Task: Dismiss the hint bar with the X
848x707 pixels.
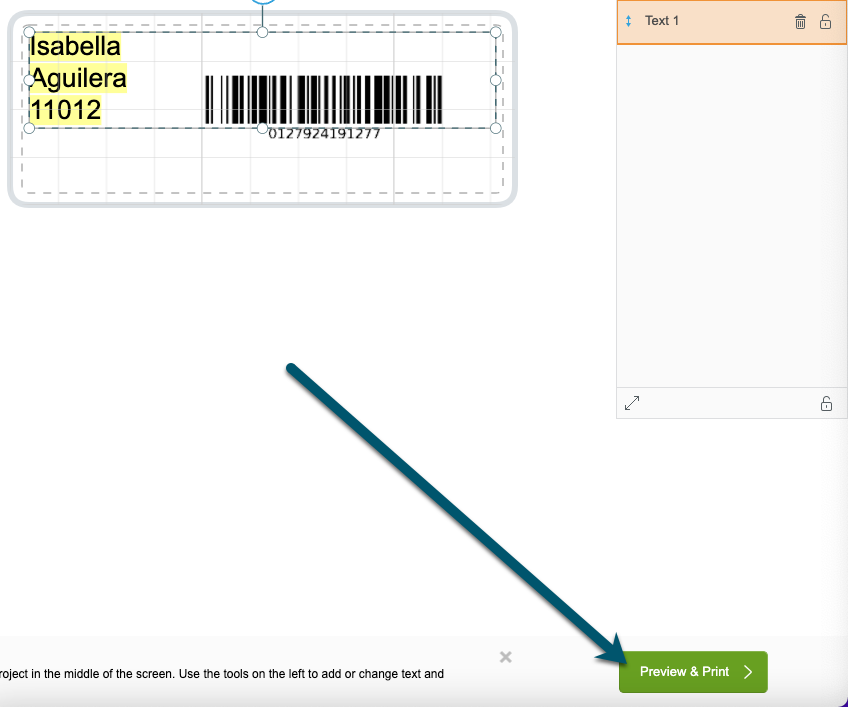Action: pos(506,657)
